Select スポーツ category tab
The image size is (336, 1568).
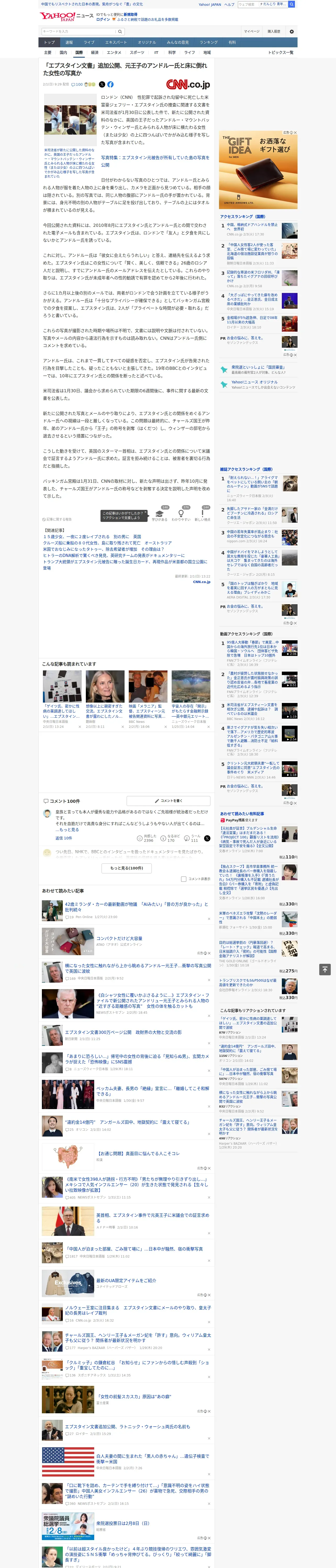(x=137, y=52)
